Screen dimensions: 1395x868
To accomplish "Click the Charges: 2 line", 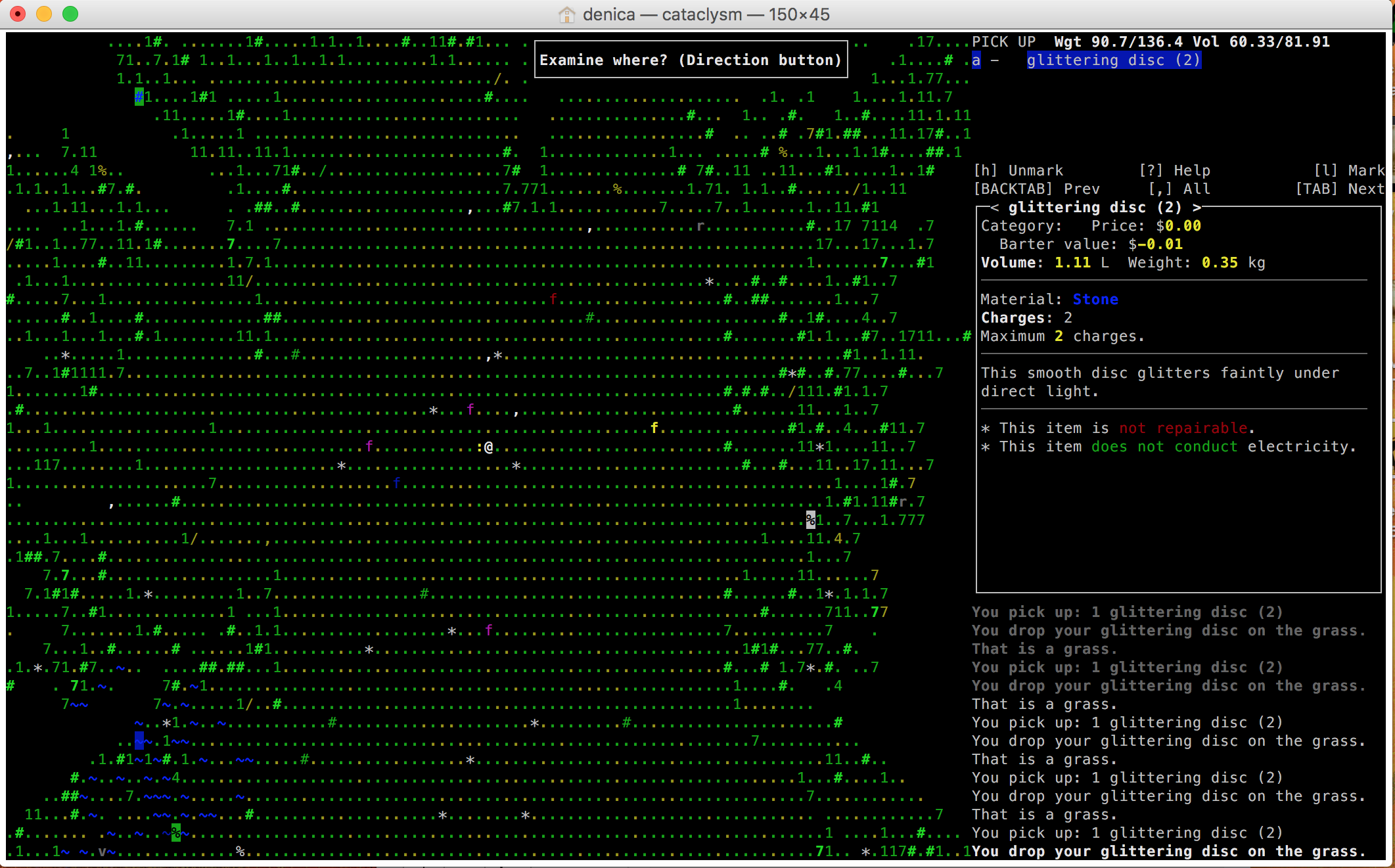I will point(1026,317).
